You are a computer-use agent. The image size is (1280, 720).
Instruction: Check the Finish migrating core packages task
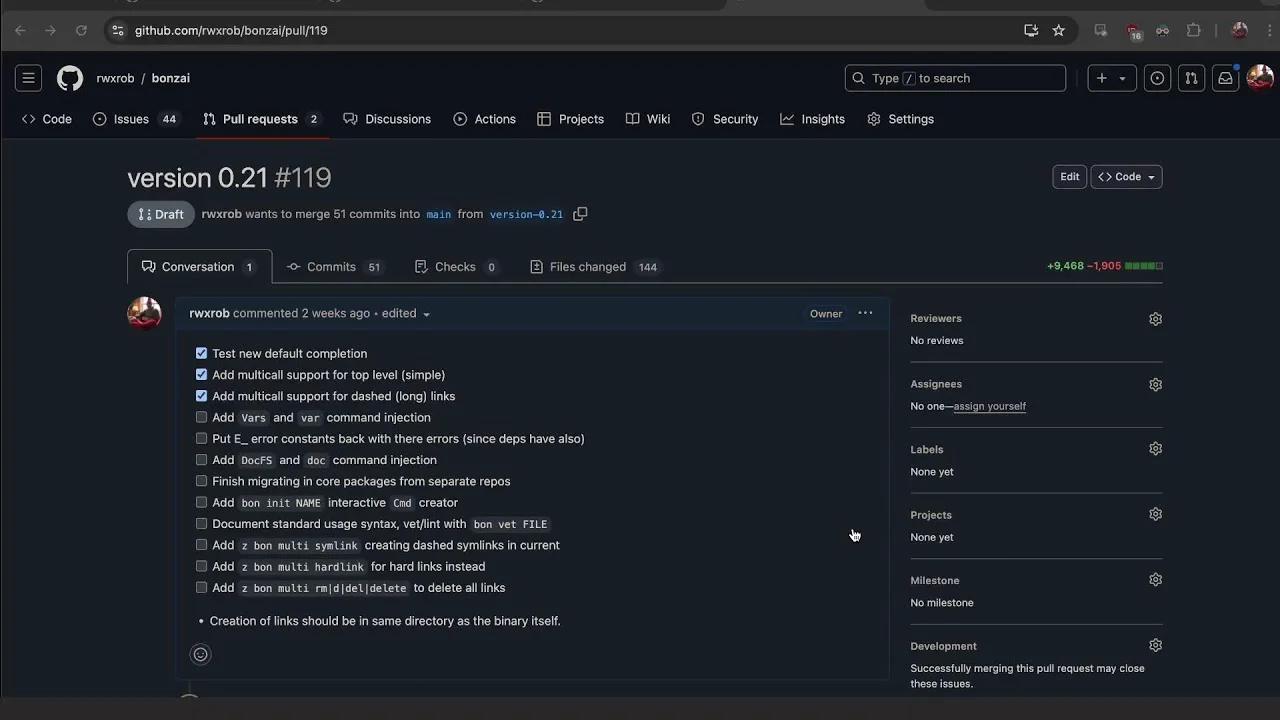pos(201,481)
